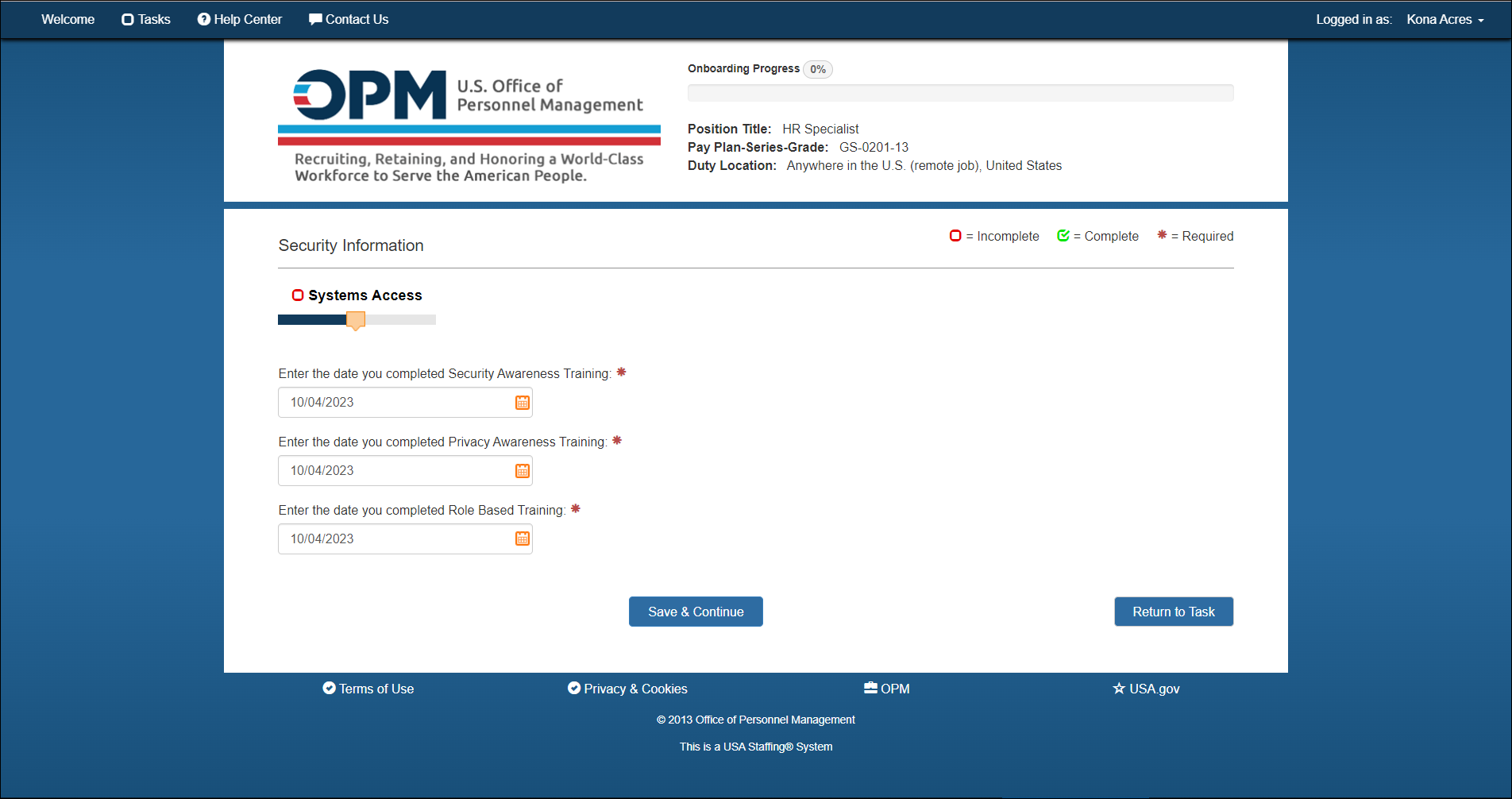The height and width of the screenshot is (799, 1512).
Task: Click the Systems Access progress slider handle
Action: click(x=356, y=320)
